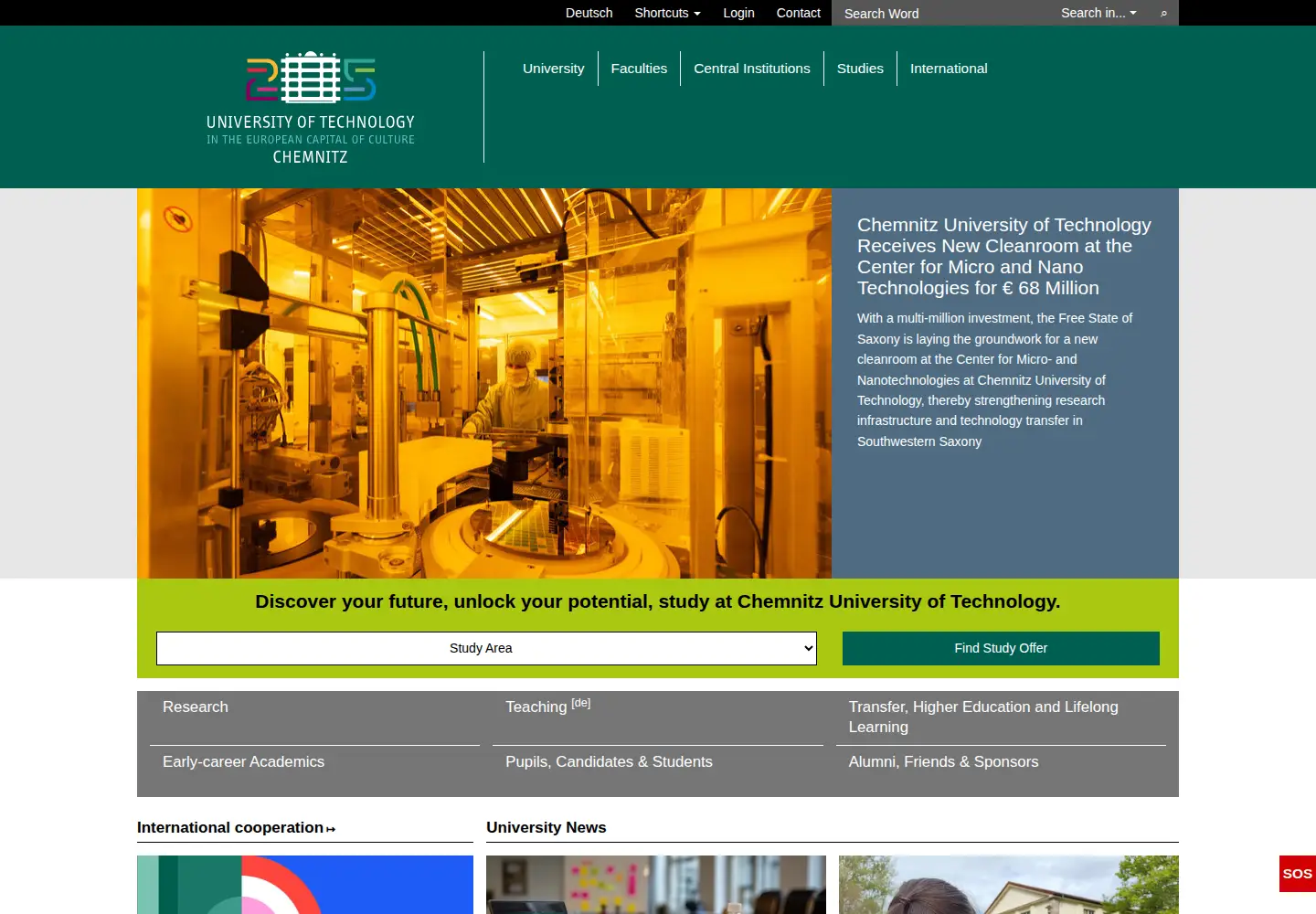
Task: Expand the Shortcuts dropdown
Action: pyautogui.click(x=667, y=13)
